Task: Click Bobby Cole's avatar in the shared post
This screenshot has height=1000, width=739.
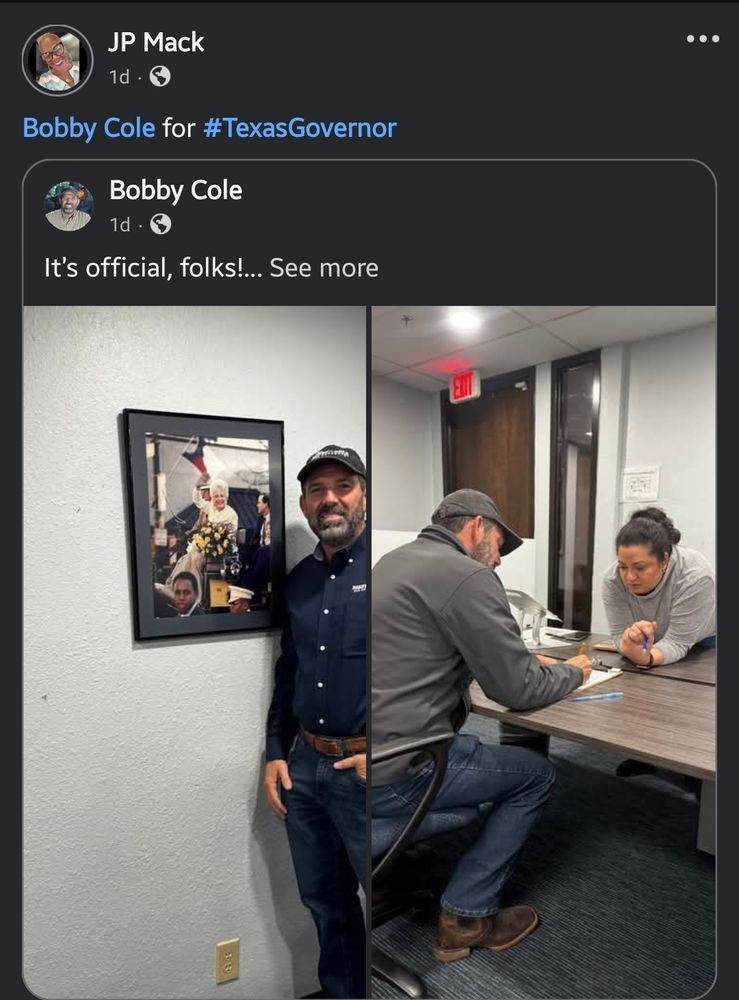Action: point(68,206)
